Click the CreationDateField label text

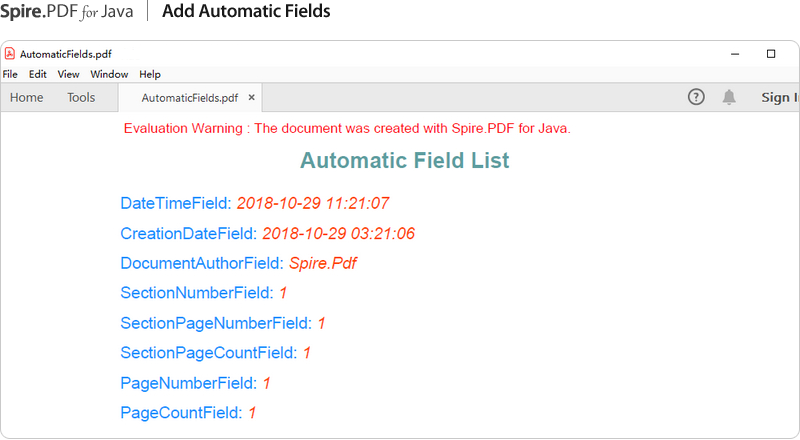pos(188,234)
